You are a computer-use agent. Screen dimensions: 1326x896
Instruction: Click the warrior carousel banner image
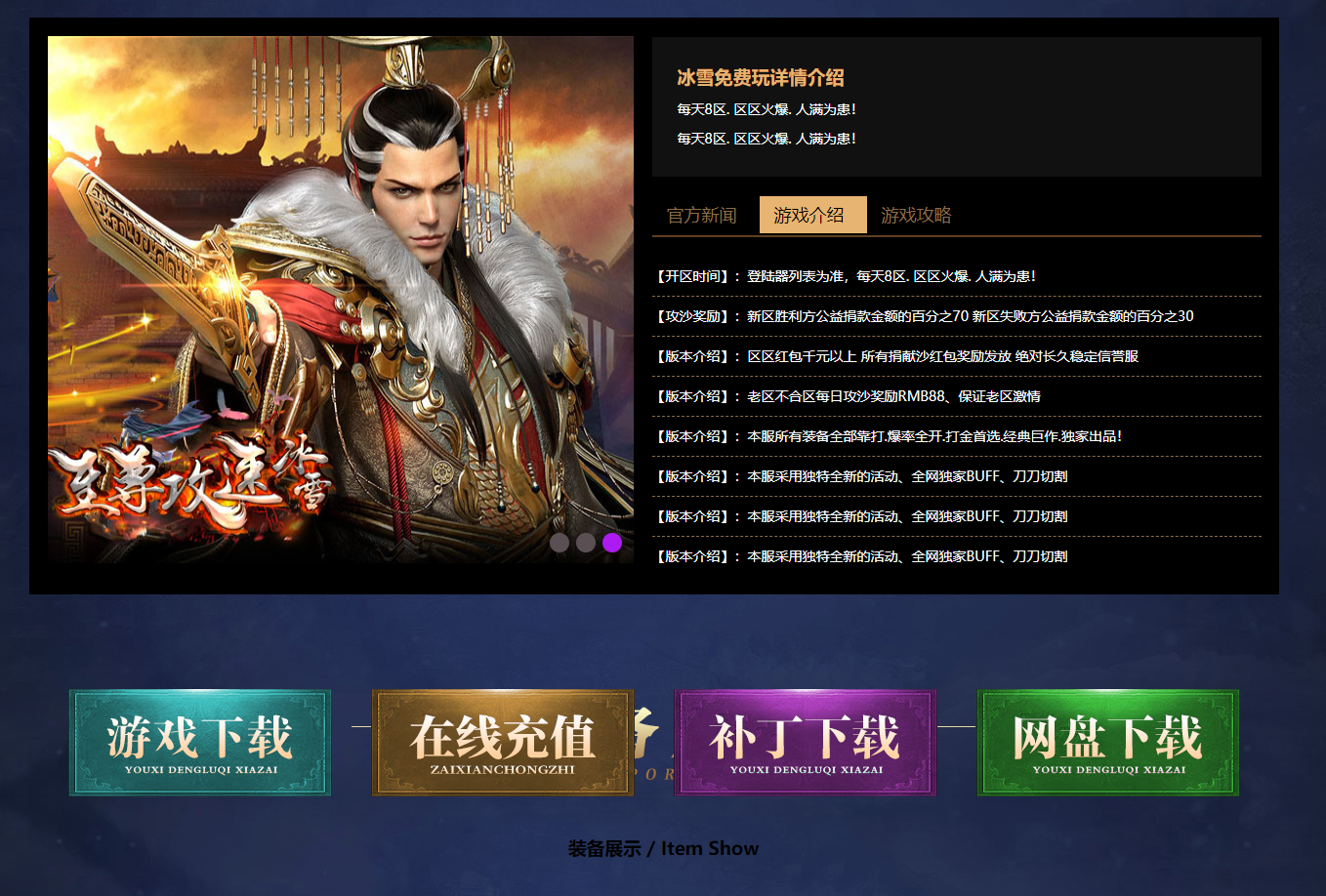[341, 300]
